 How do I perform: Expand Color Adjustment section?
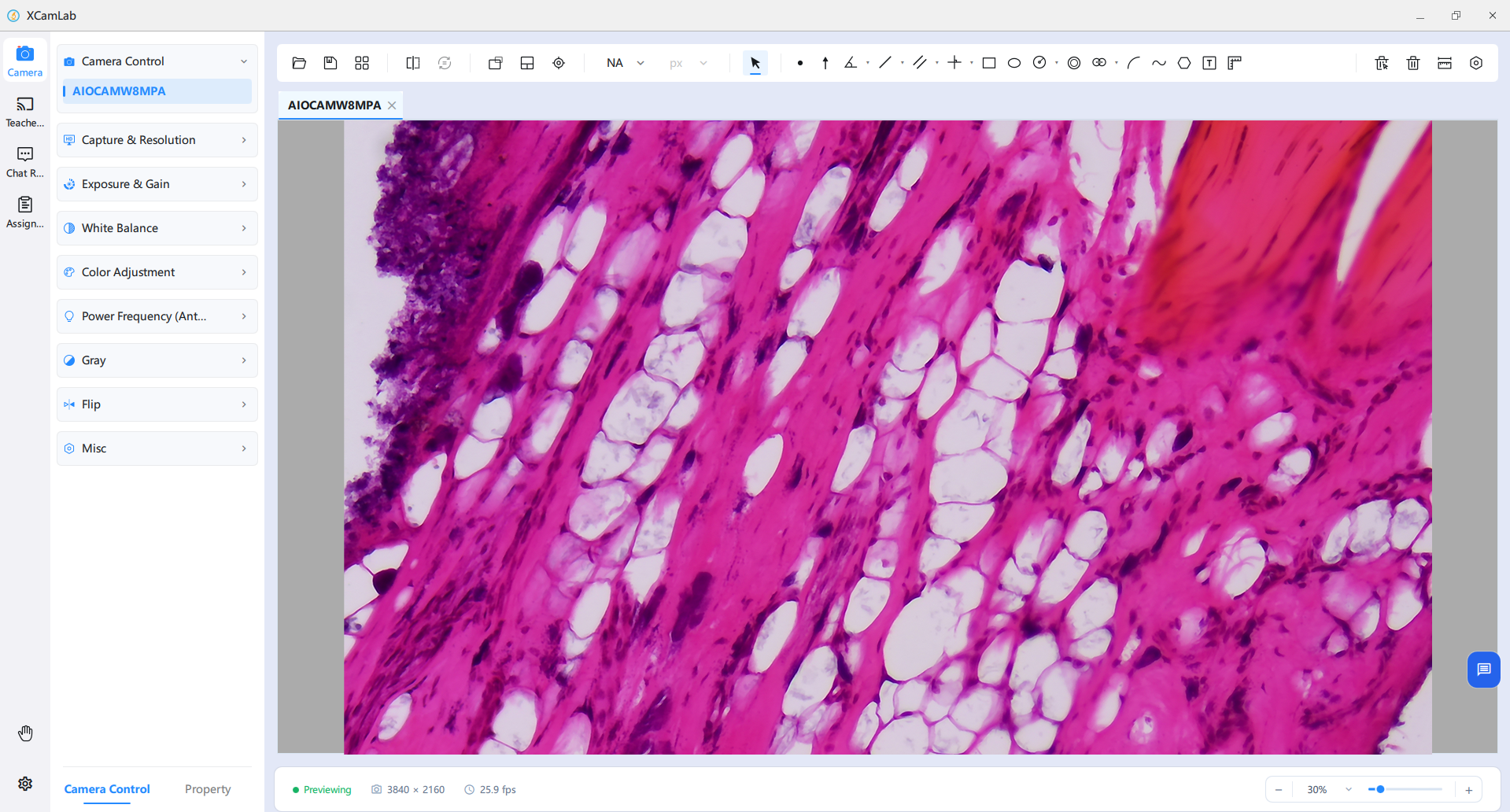(x=157, y=272)
